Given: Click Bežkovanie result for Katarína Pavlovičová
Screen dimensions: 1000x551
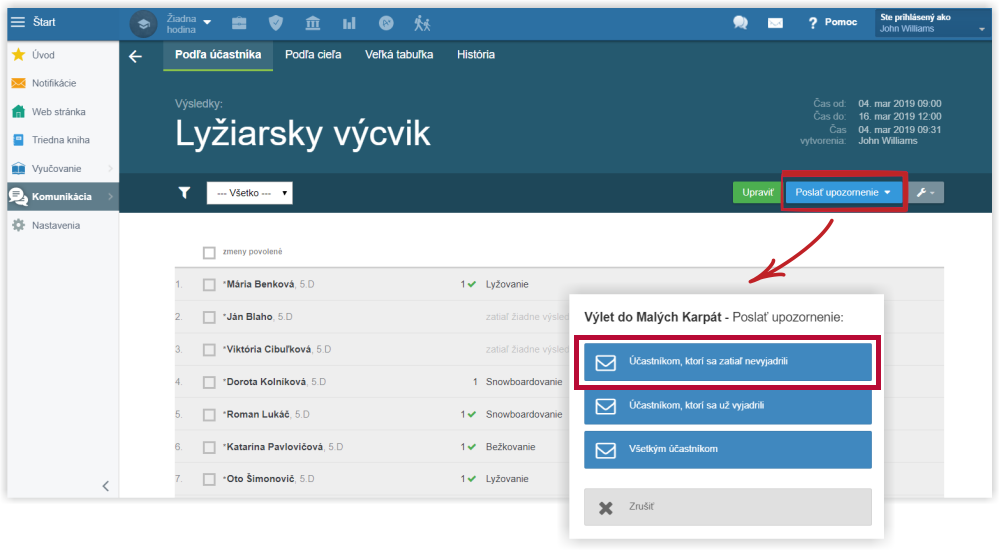Looking at the screenshot, I should 510,447.
